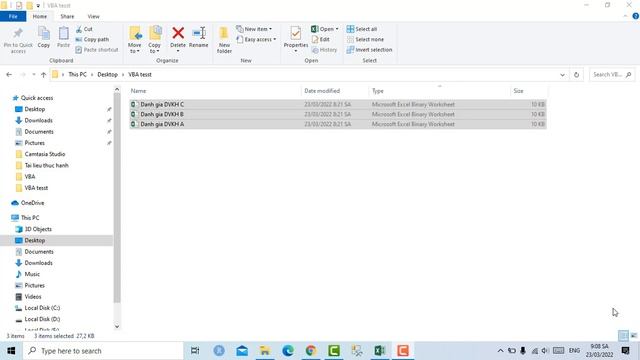Image resolution: width=640 pixels, height=360 pixels.
Task: Open 3D Objects folder
Action: (x=38, y=229)
